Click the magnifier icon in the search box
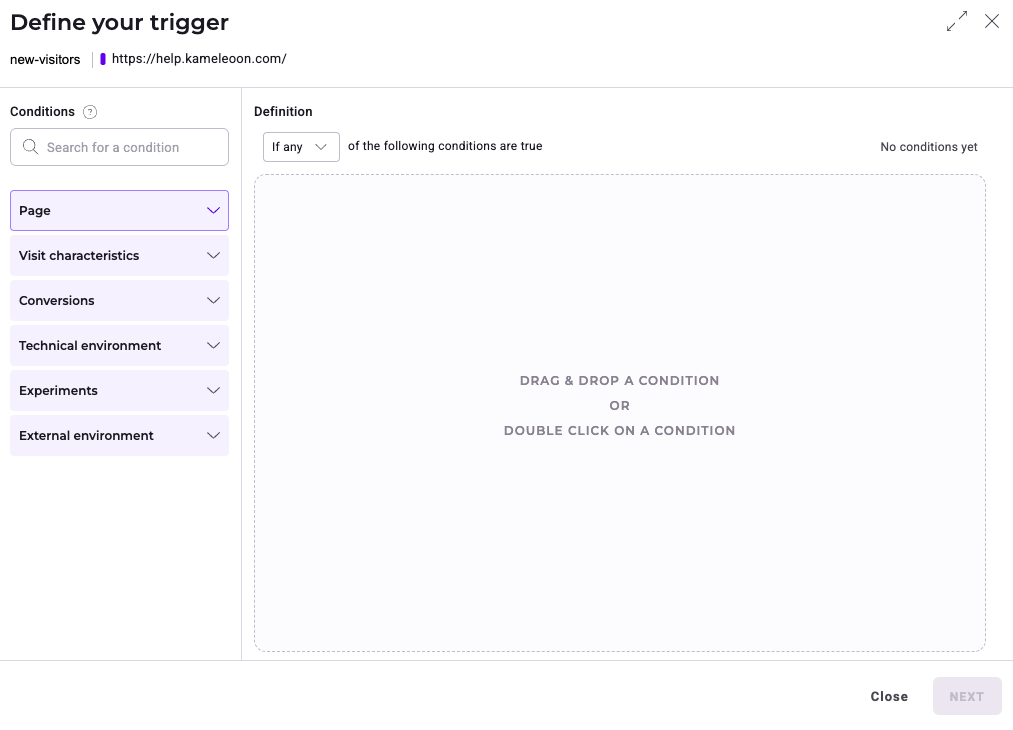Screen dimensions: 1013x730 tap(30, 147)
